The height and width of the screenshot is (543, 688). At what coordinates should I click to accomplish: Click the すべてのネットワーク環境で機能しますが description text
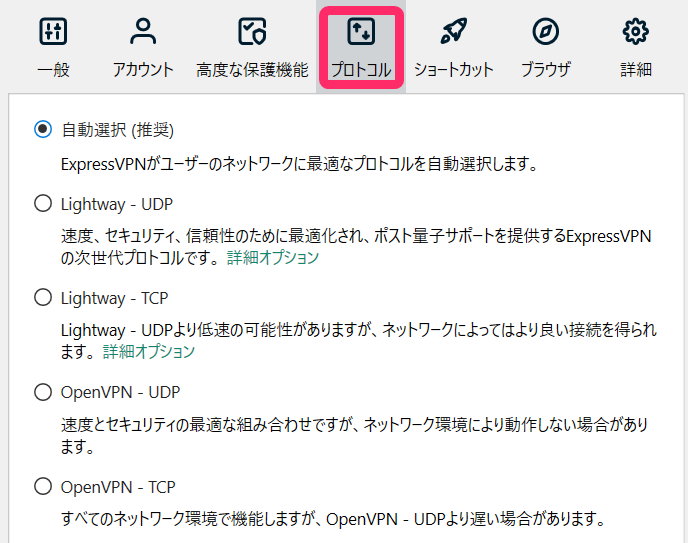pos(333,519)
